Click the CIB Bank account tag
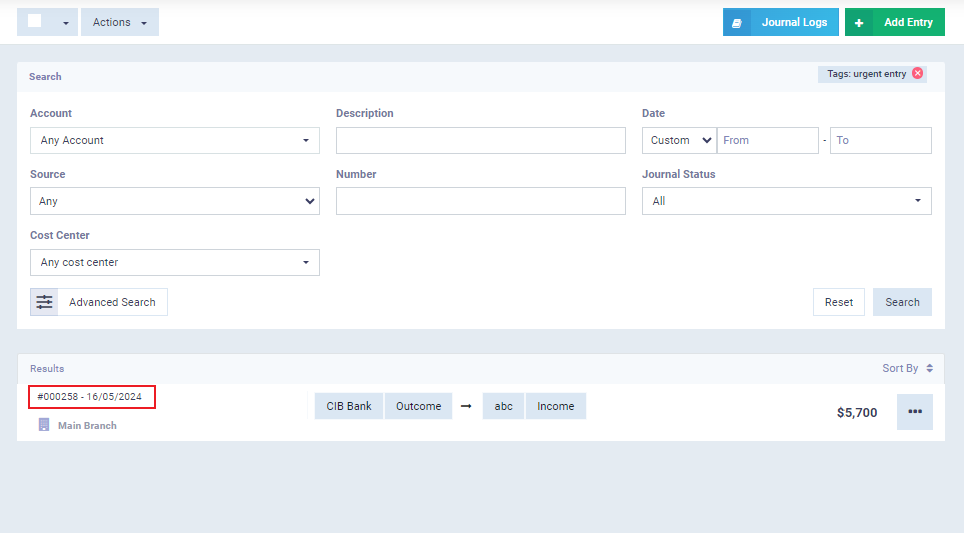 [x=349, y=406]
